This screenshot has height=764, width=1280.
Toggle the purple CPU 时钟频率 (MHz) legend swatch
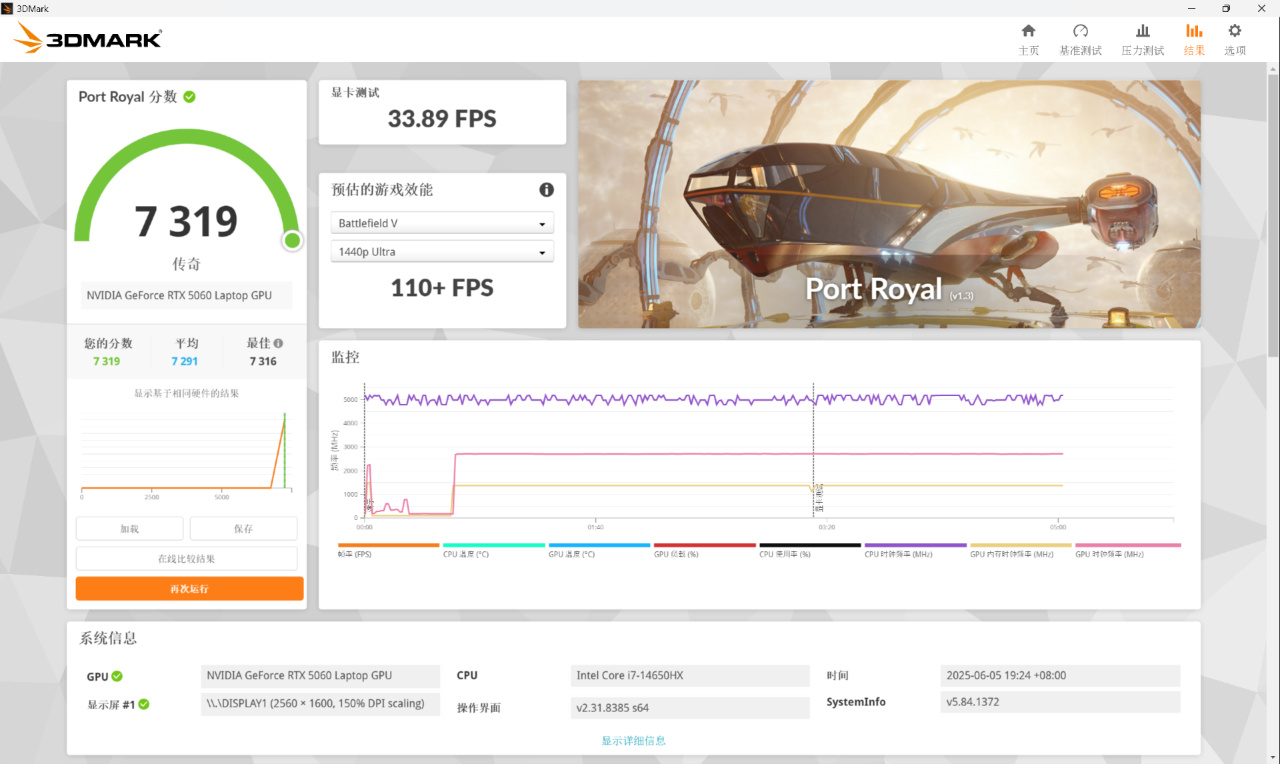pyautogui.click(x=916, y=545)
